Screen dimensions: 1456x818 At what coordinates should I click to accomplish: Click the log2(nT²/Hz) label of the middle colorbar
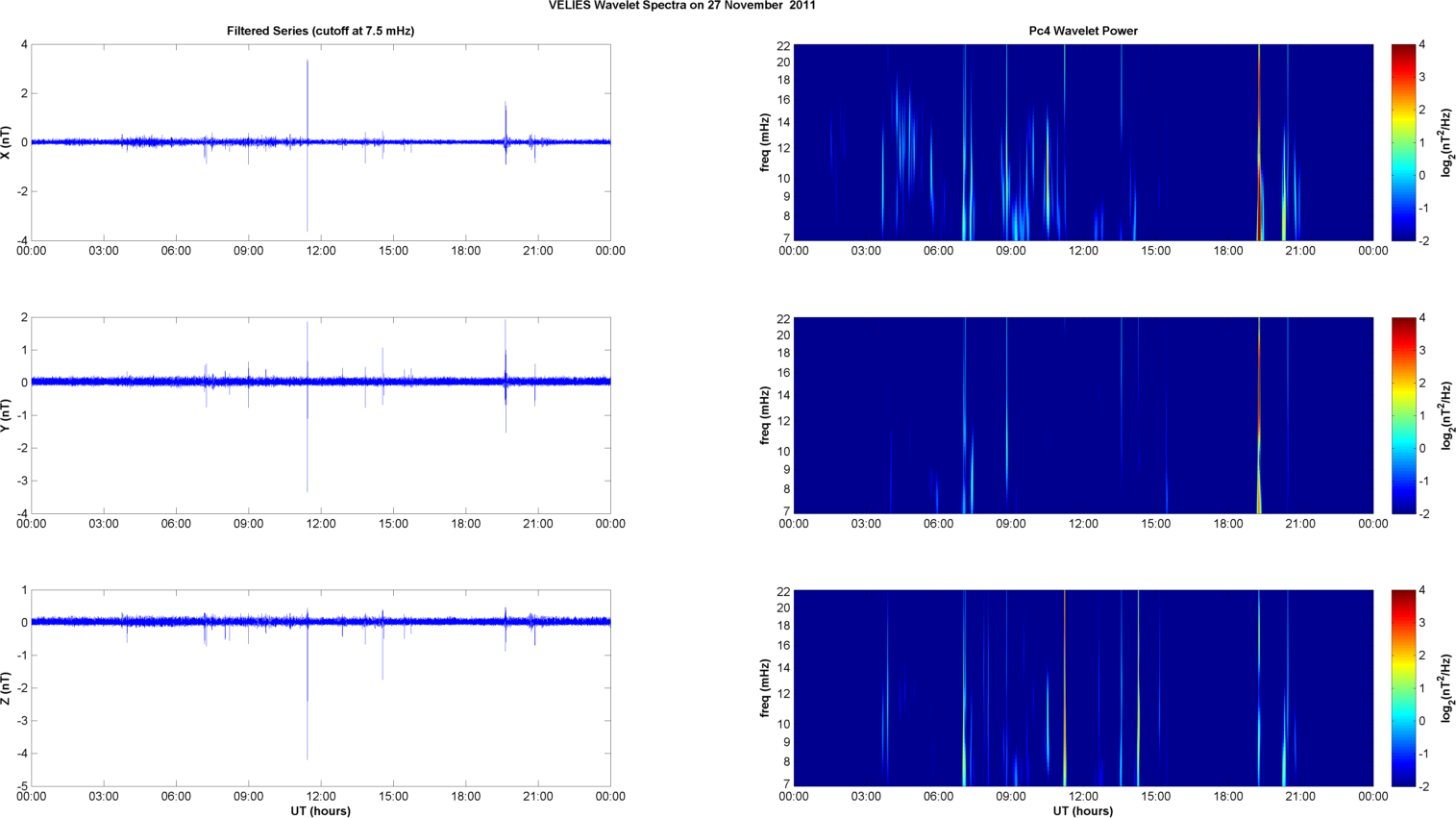(1446, 415)
